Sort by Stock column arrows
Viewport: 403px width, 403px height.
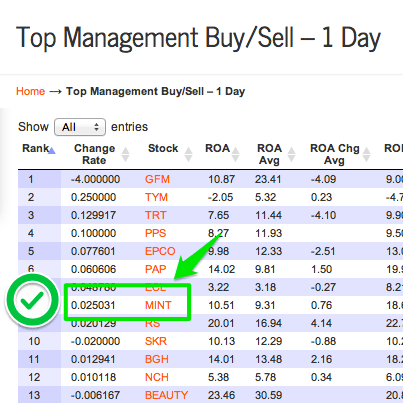tap(188, 154)
